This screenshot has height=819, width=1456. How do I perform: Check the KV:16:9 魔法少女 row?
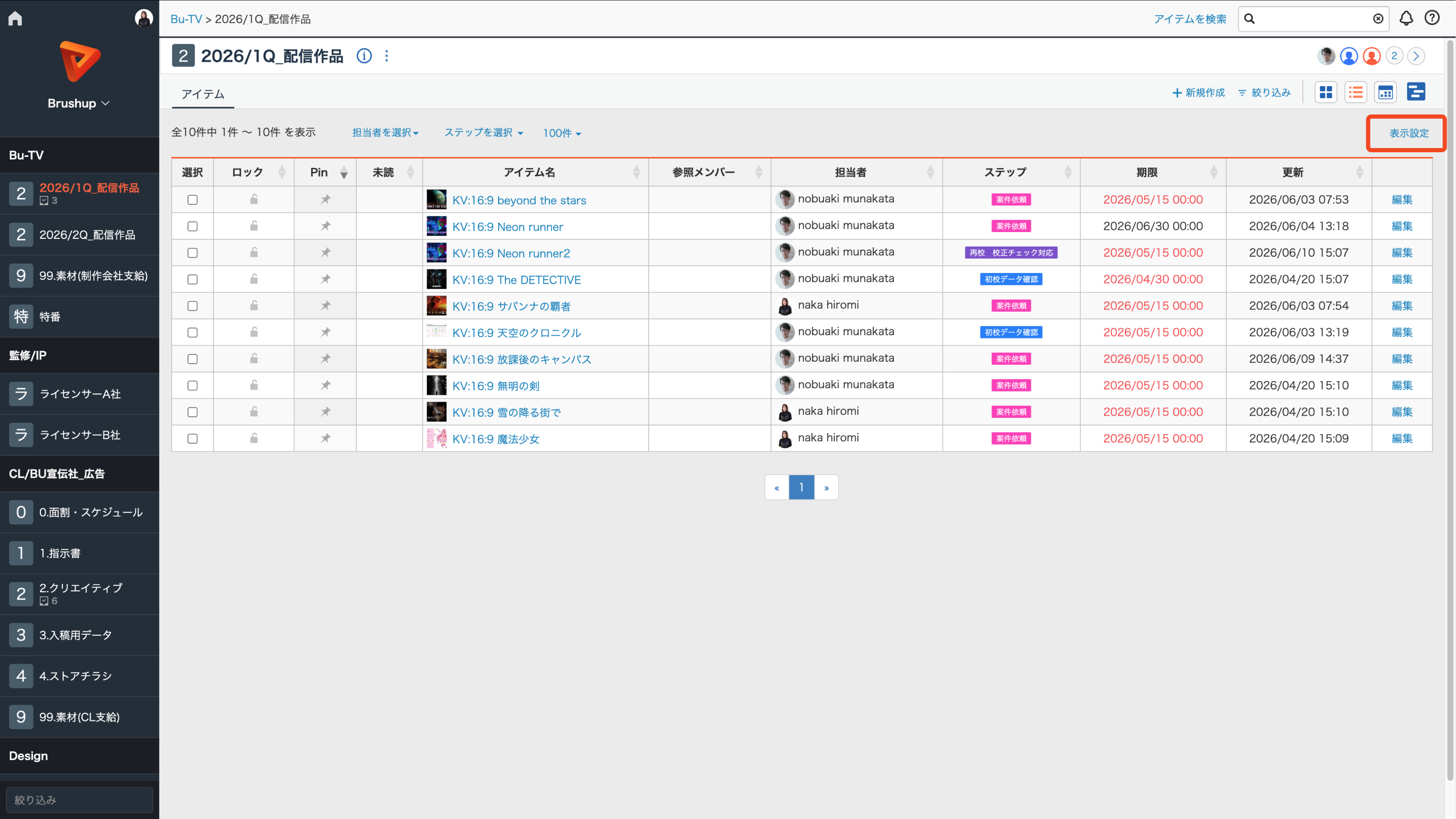[x=193, y=439]
